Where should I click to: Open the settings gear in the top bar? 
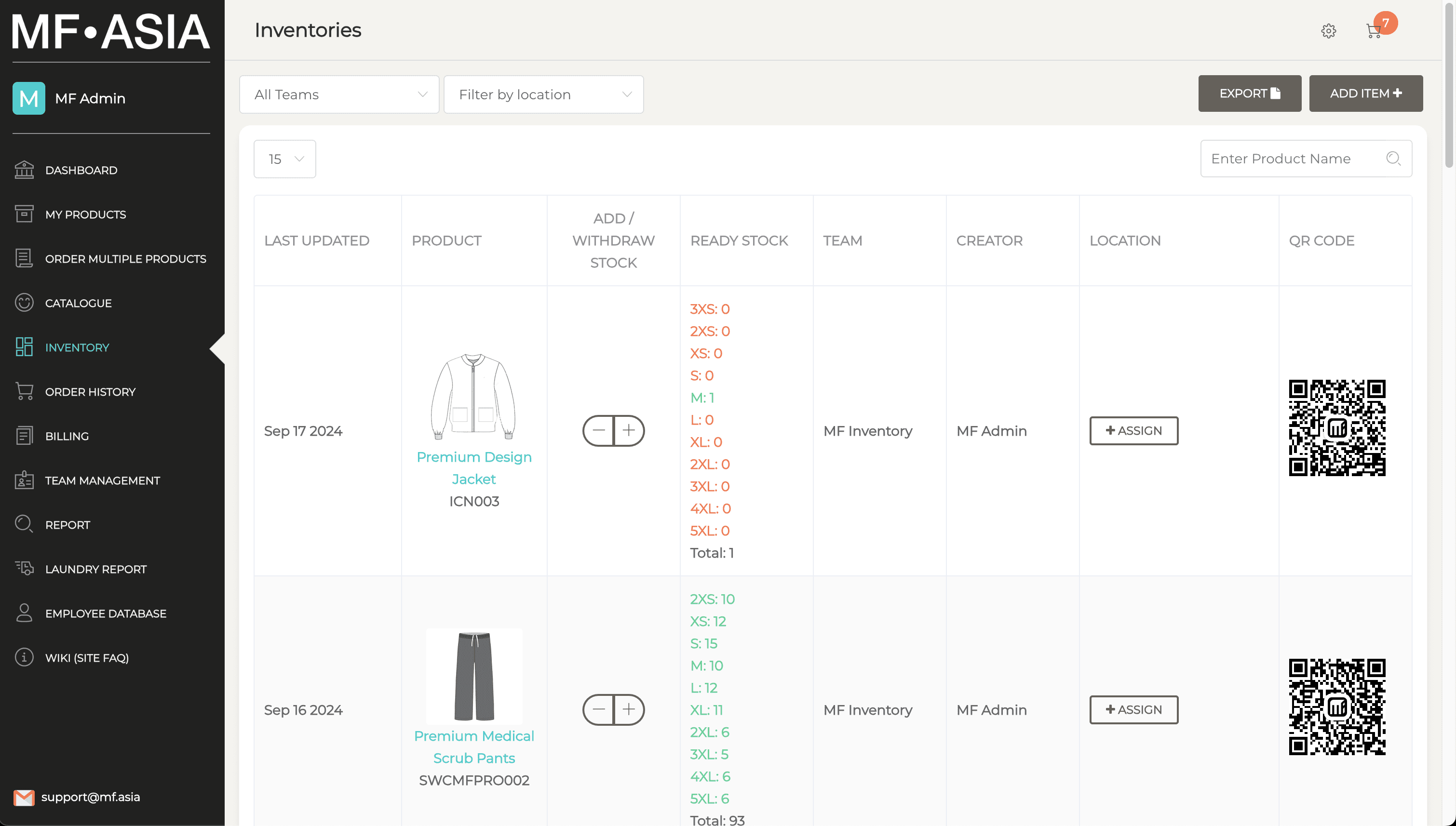[1328, 31]
